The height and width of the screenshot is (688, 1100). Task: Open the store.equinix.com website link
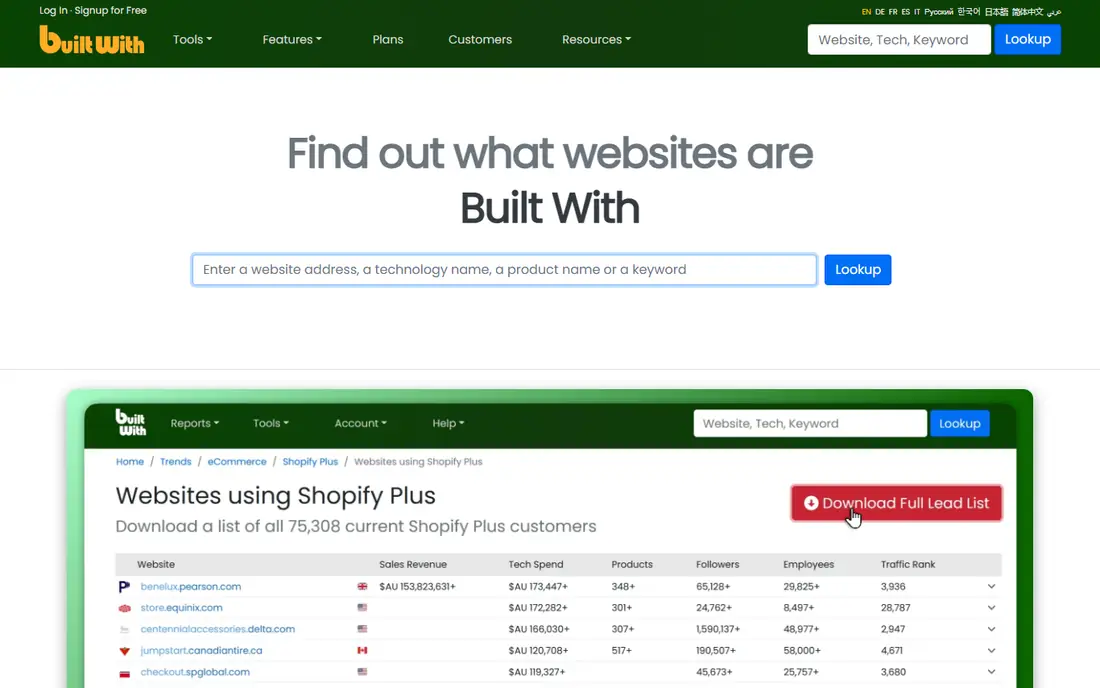[182, 607]
